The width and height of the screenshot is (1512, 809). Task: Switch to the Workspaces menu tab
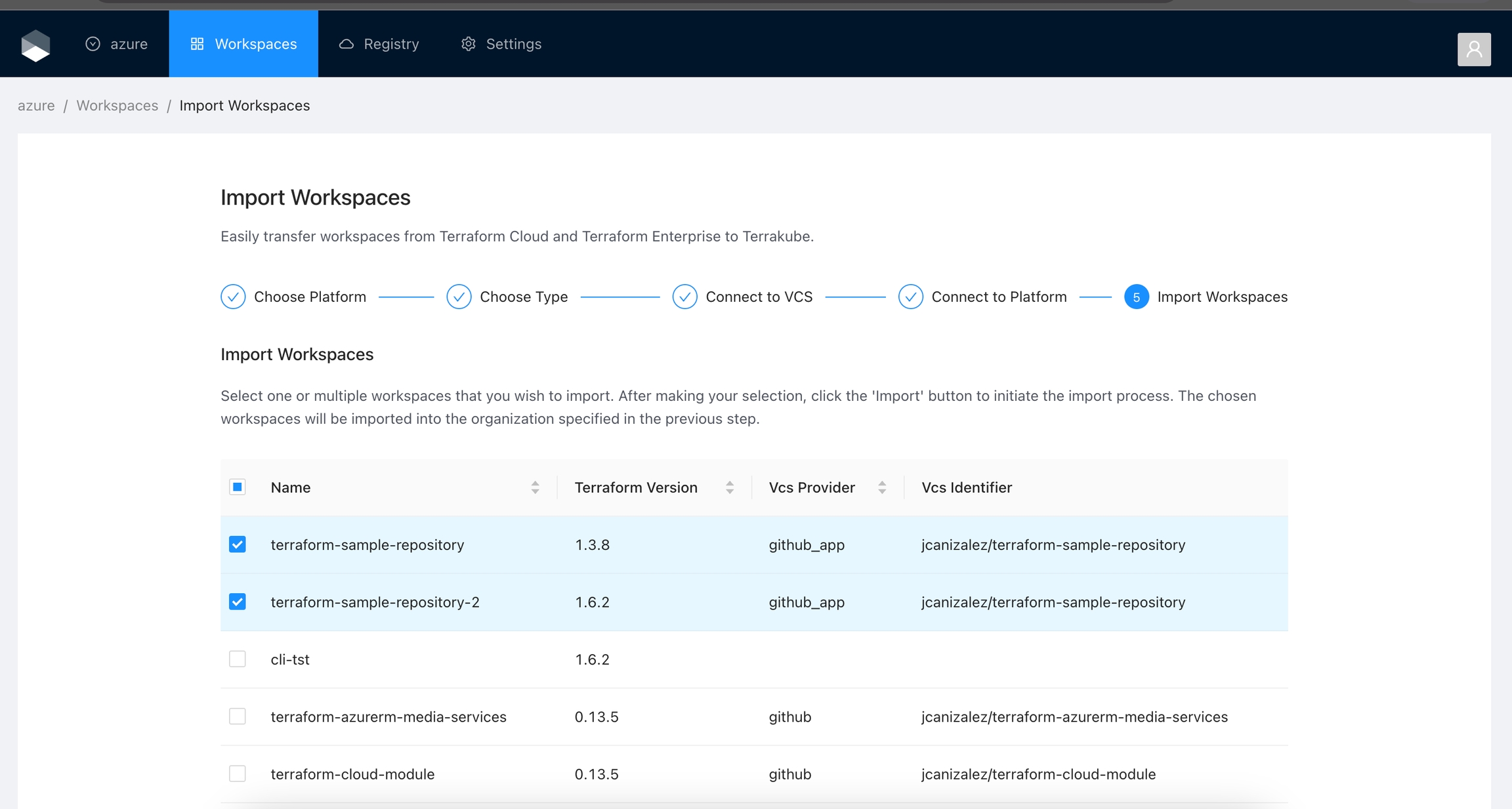tap(243, 44)
